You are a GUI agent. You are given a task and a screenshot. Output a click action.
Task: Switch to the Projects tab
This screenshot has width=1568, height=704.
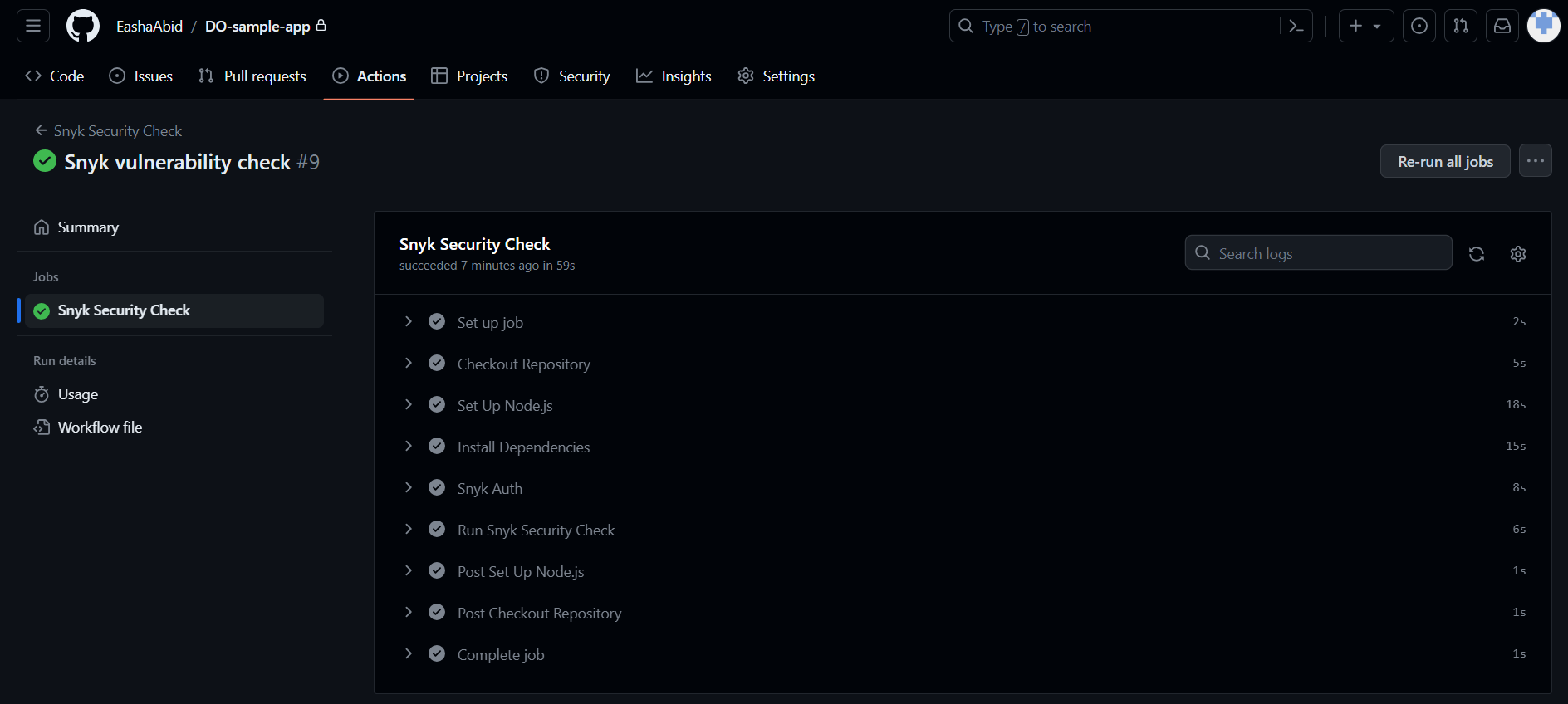[469, 76]
